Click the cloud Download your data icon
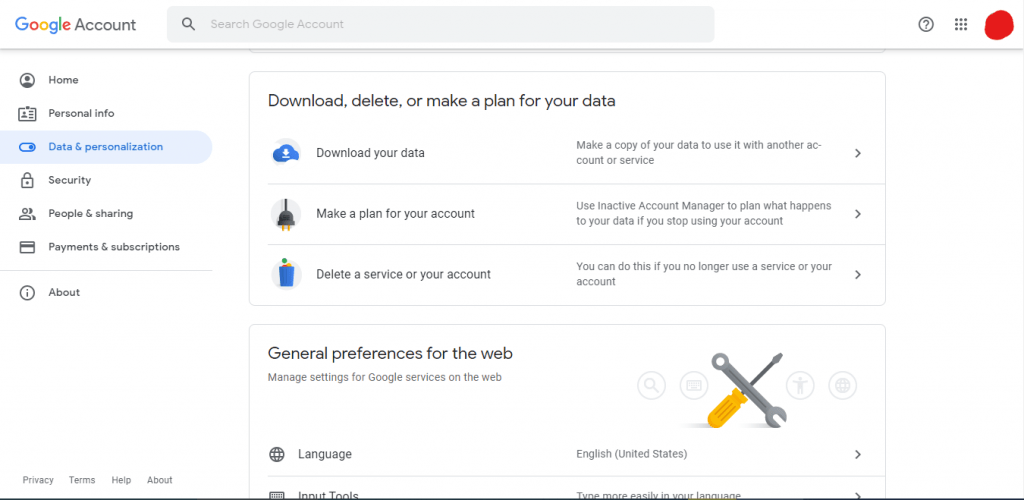This screenshot has width=1024, height=500. (285, 153)
